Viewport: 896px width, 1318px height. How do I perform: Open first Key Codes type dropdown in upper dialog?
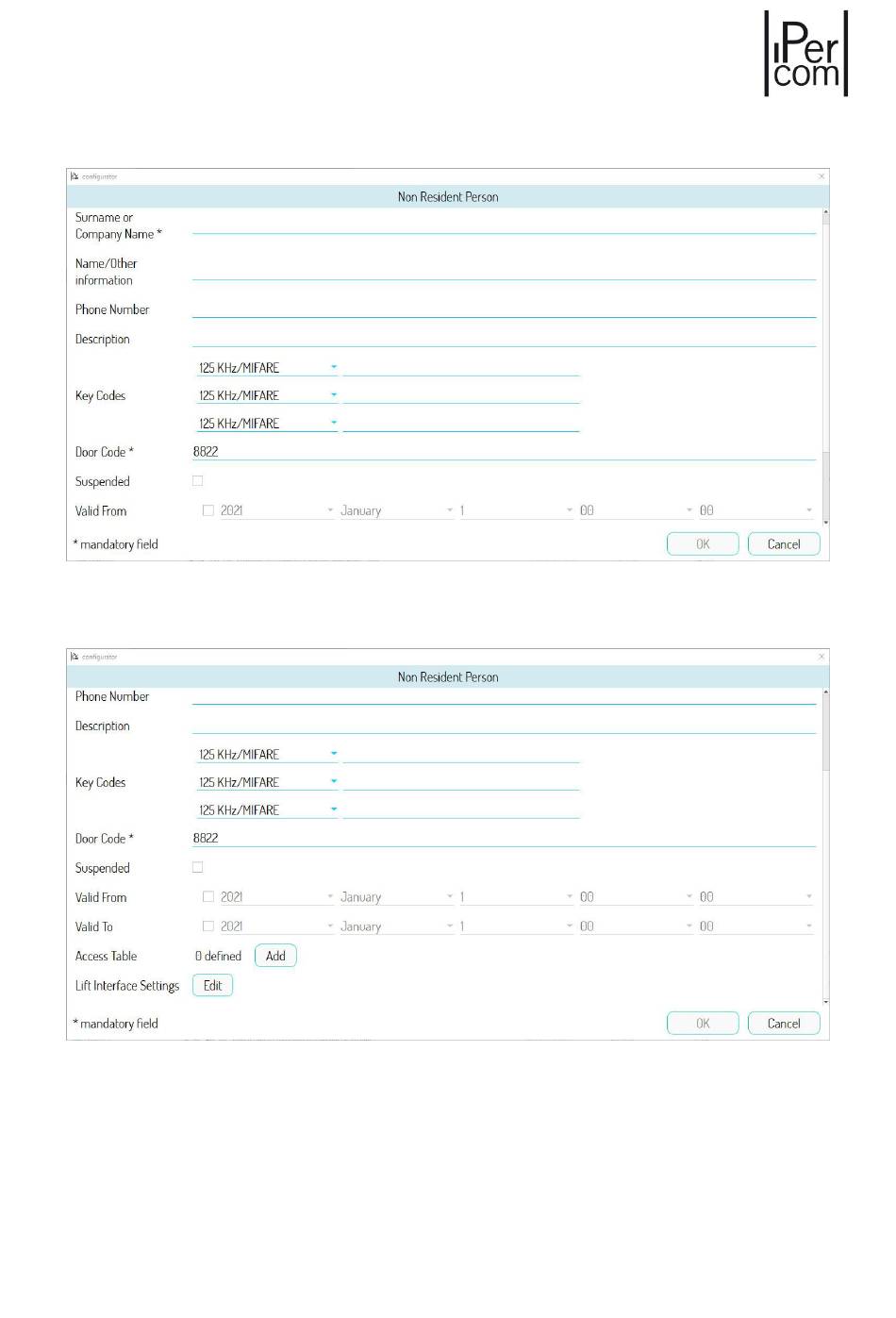(267, 367)
